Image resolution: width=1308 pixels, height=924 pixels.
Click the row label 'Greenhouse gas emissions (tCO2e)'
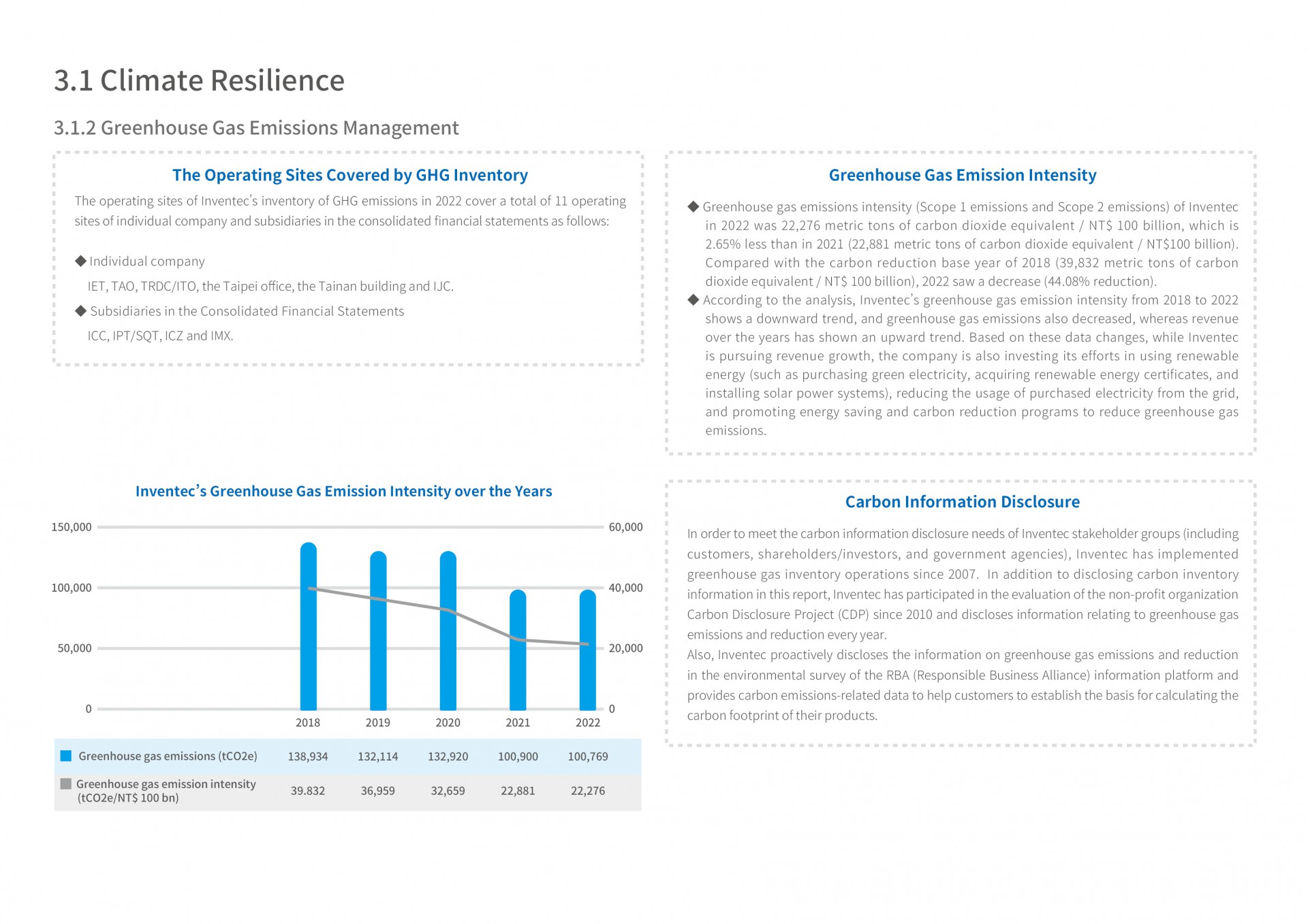(168, 756)
